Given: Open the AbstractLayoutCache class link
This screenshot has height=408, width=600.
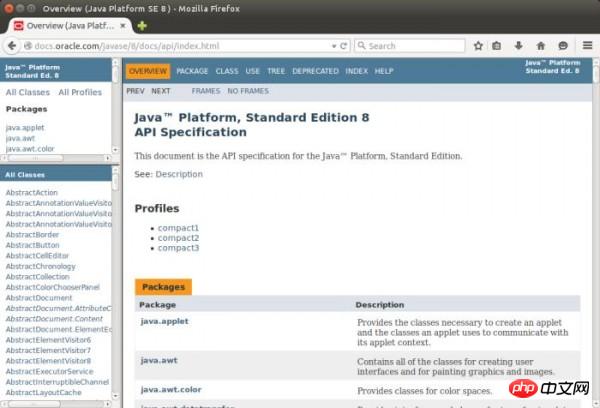Looking at the screenshot, I should (44, 392).
